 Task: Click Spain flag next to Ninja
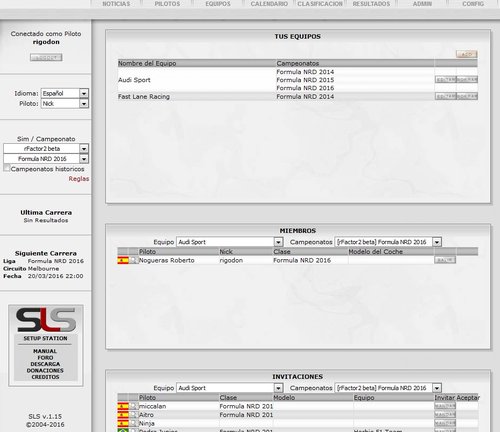point(123,424)
